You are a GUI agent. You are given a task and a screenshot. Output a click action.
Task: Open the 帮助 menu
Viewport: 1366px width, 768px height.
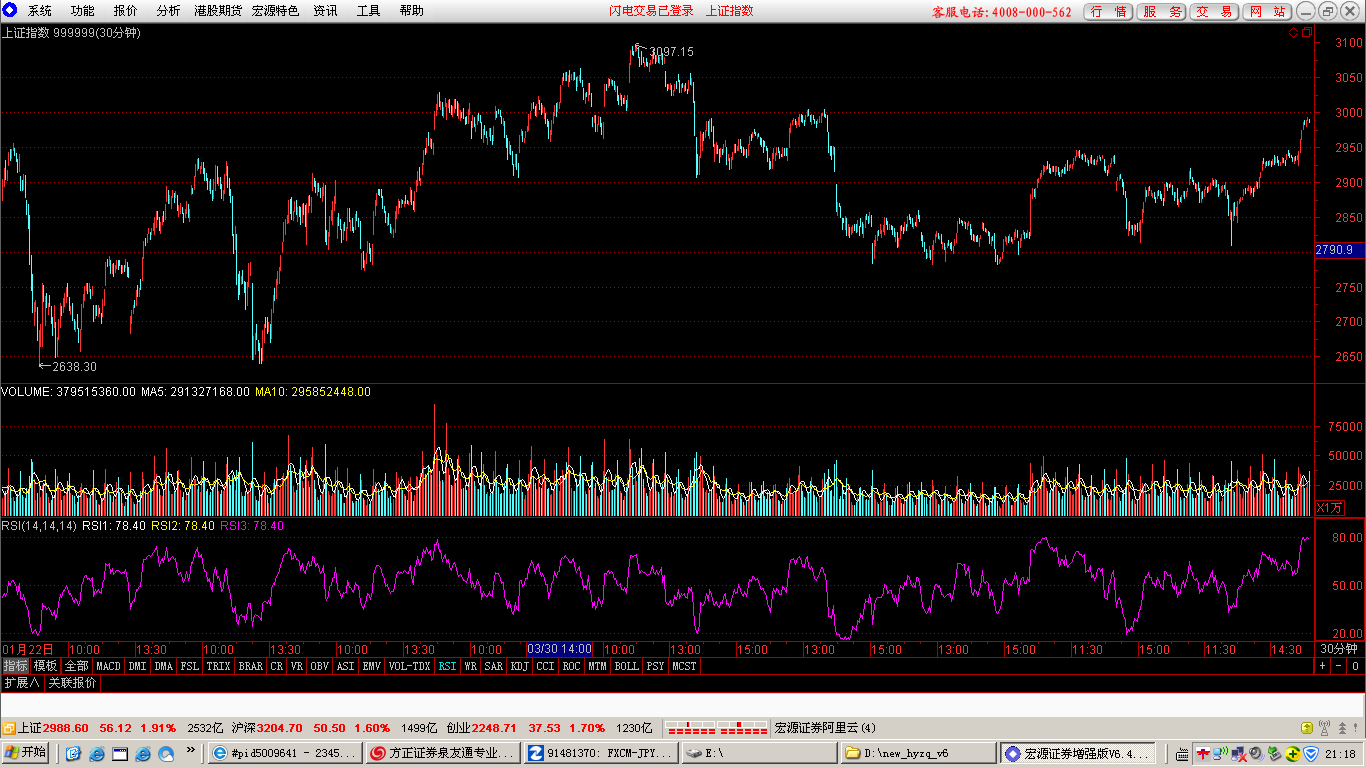pyautogui.click(x=412, y=11)
